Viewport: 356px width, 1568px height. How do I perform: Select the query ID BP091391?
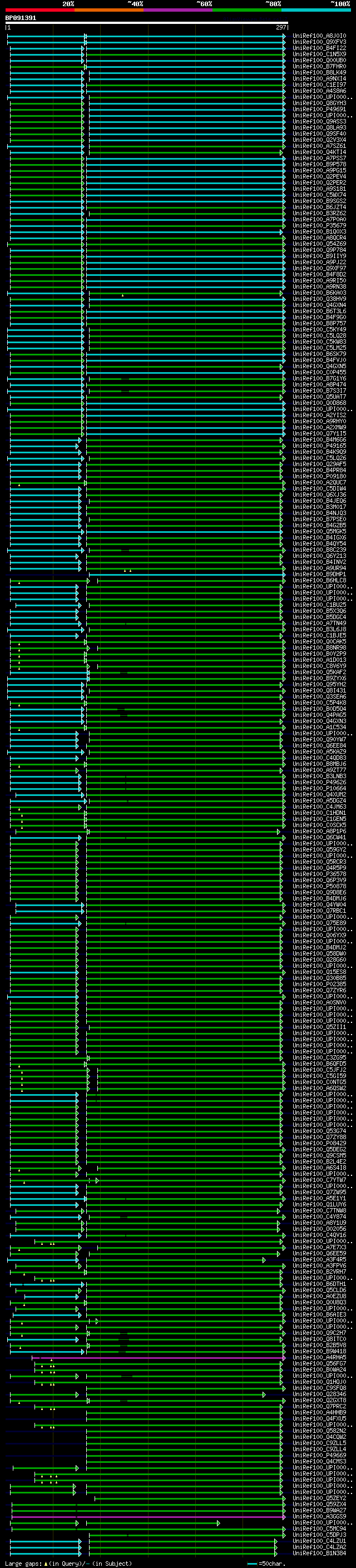coord(21,18)
